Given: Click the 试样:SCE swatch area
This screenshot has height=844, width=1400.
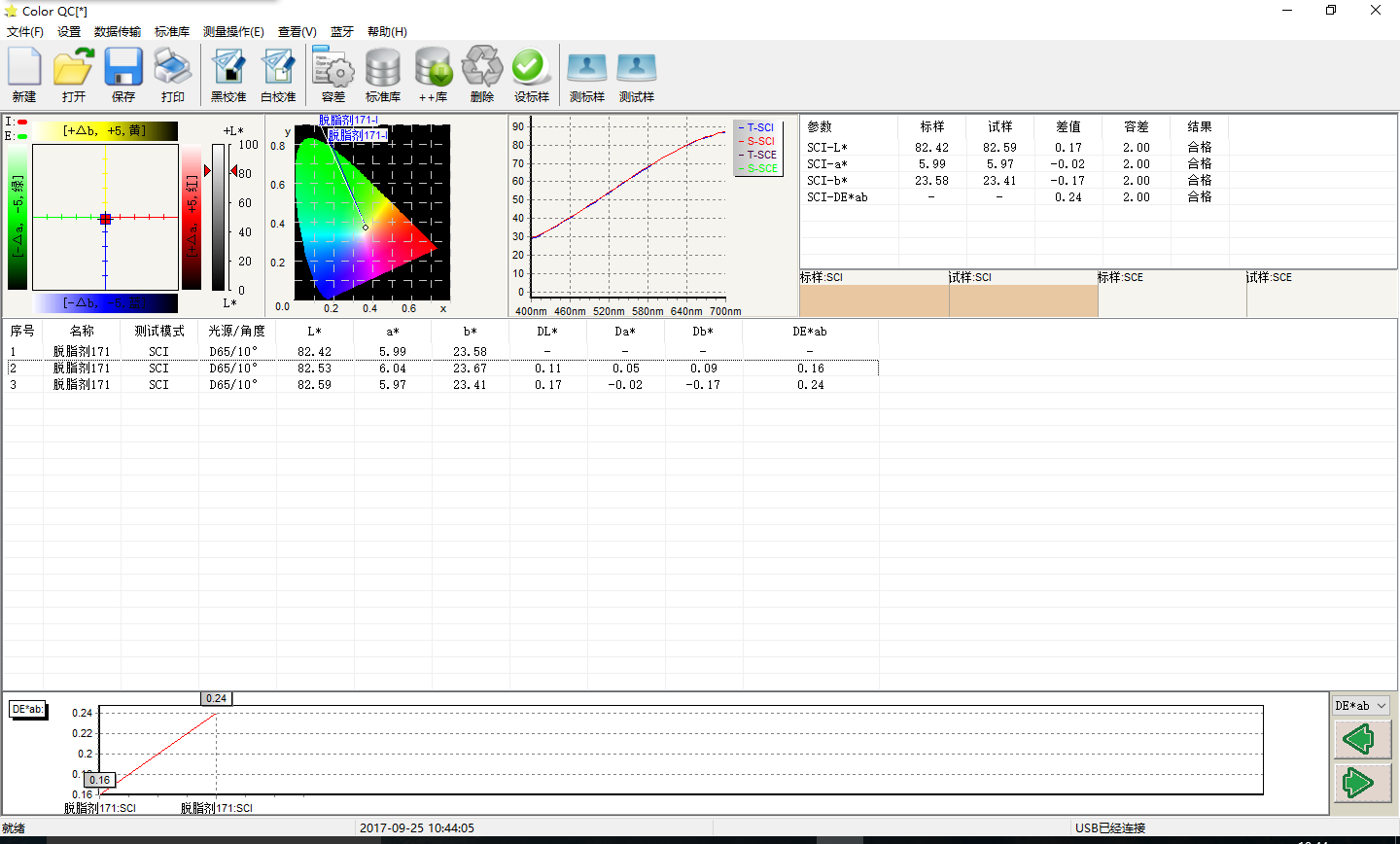Looking at the screenshot, I should 1322,300.
